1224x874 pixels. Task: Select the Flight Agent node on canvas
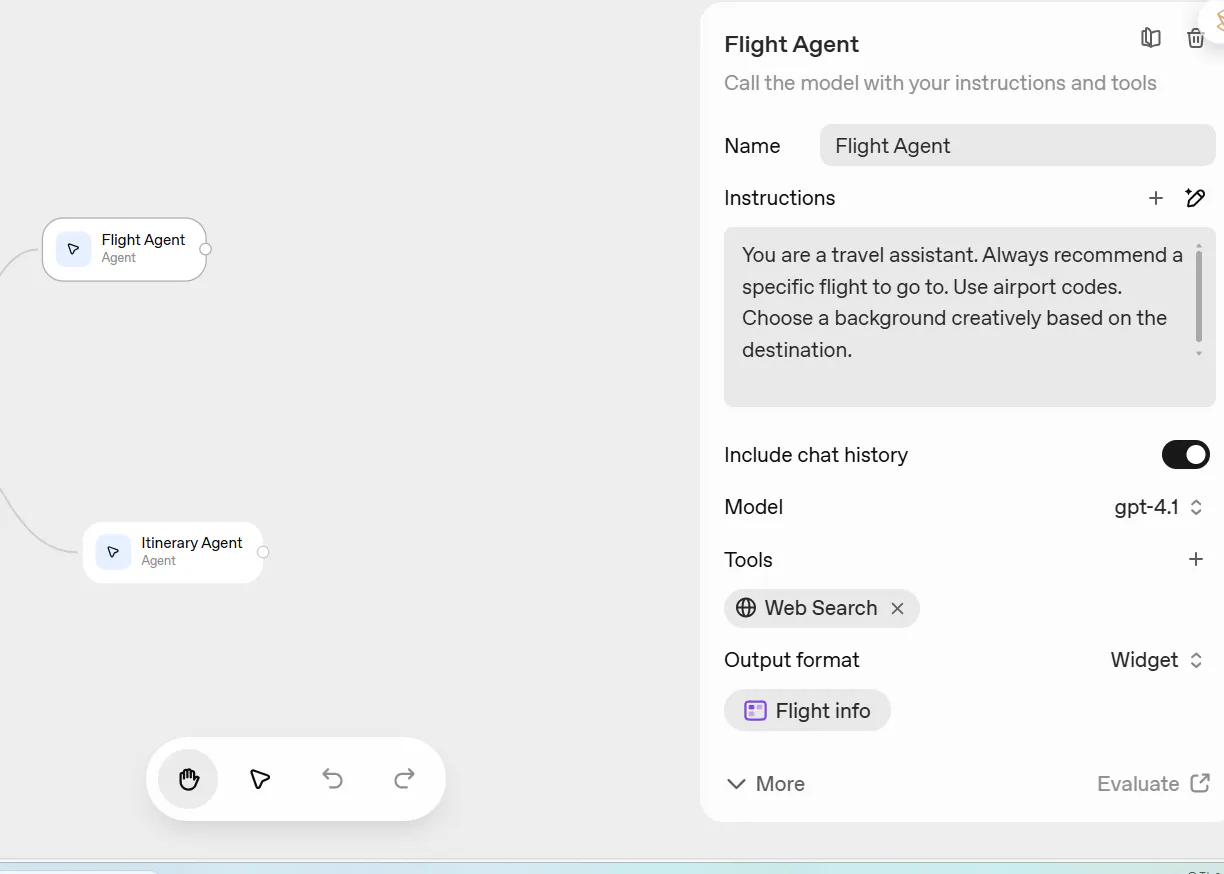[125, 249]
